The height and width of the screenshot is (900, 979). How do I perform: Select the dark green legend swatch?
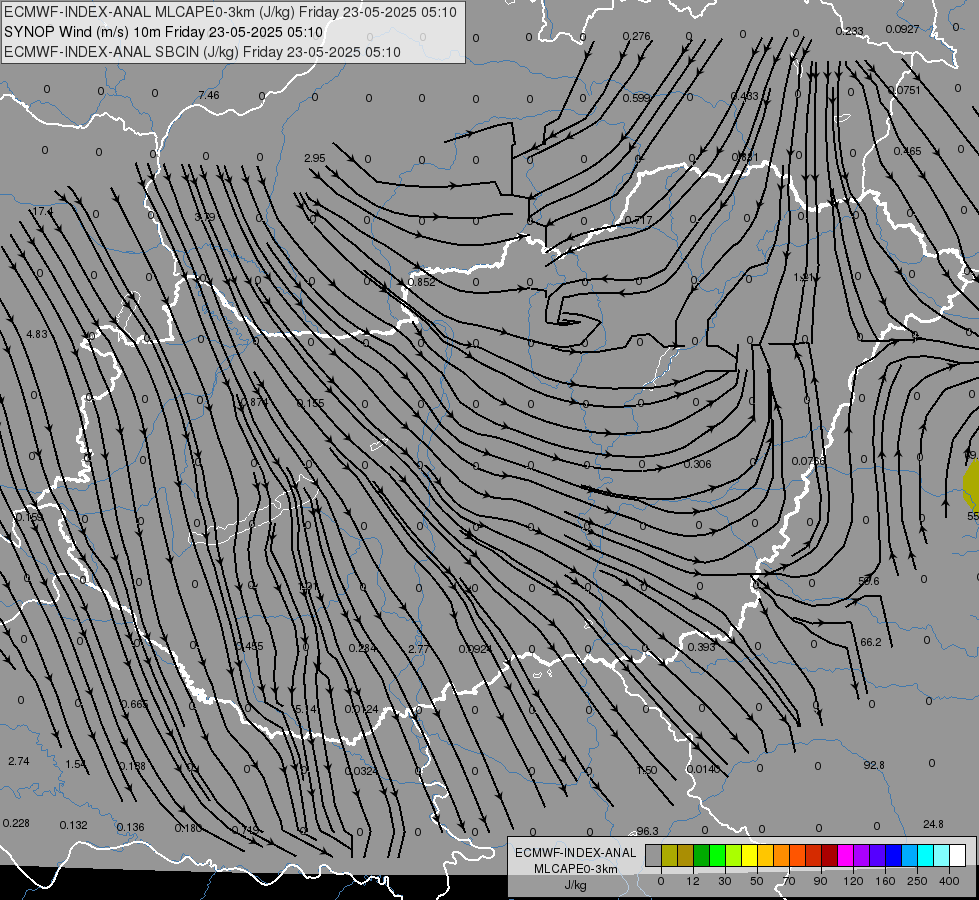point(701,855)
